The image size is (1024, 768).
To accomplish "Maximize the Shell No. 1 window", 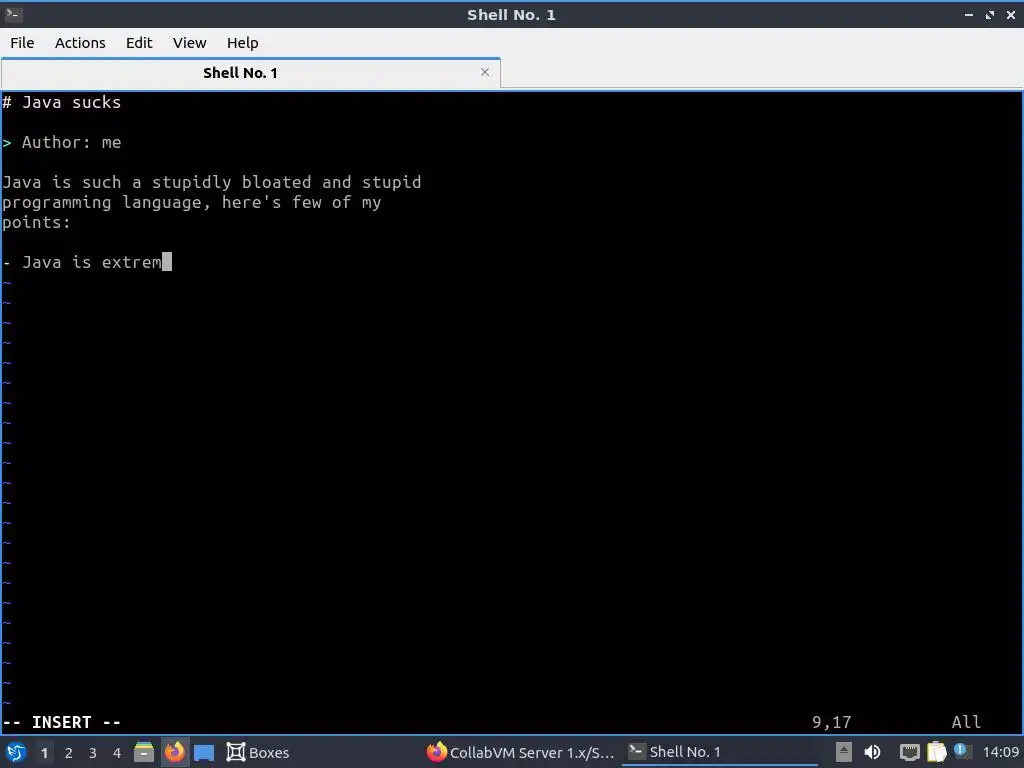I will (989, 15).
